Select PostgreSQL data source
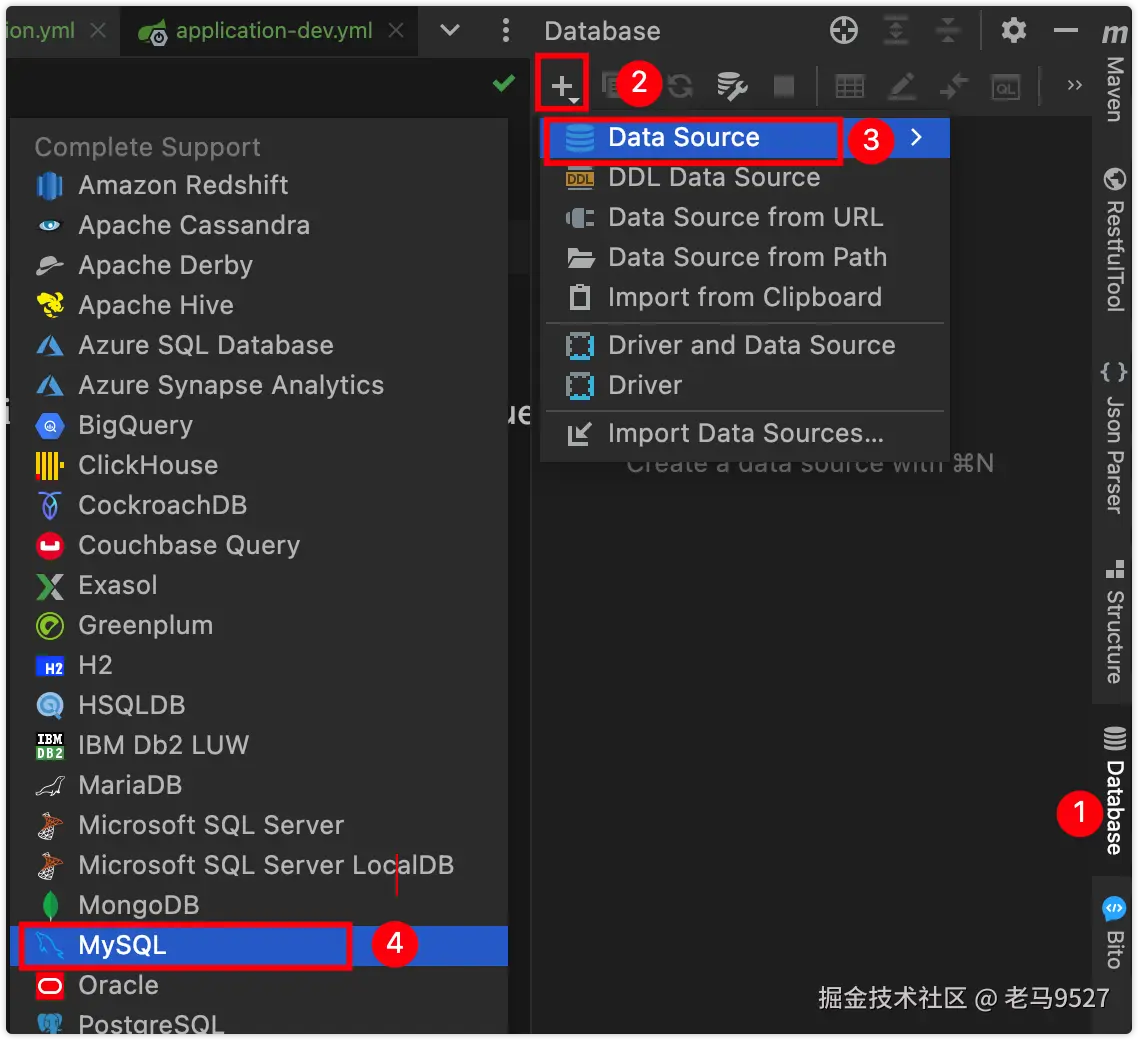This screenshot has height=1040, width=1138. click(259, 1022)
